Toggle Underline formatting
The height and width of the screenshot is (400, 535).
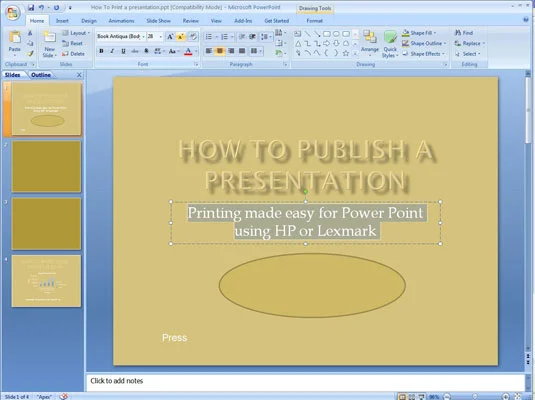tap(123, 51)
